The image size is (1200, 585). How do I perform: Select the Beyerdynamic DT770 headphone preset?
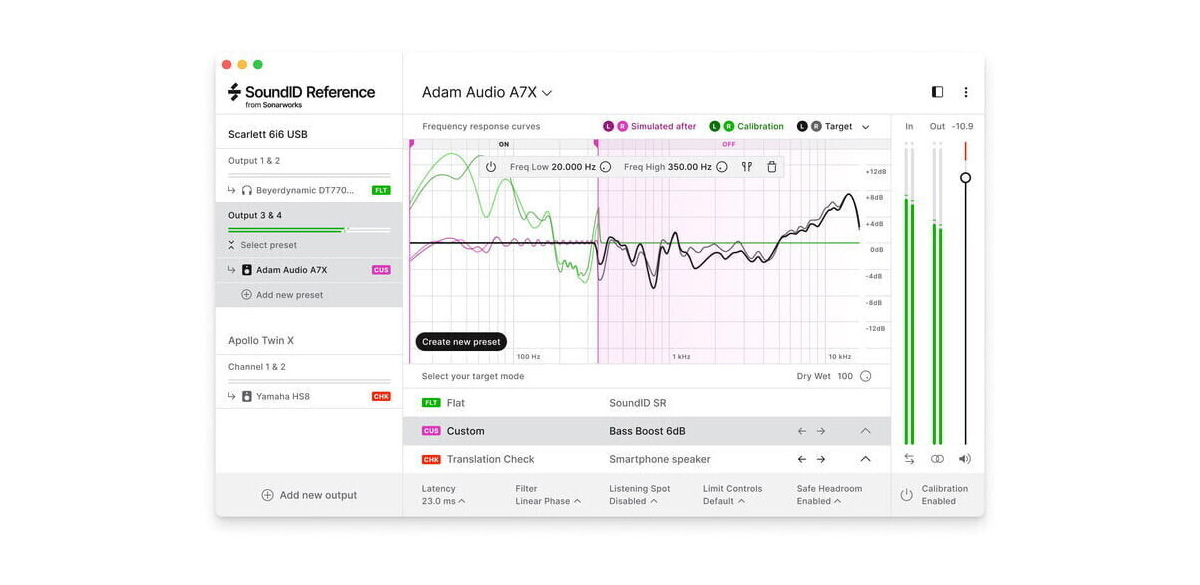point(309,190)
